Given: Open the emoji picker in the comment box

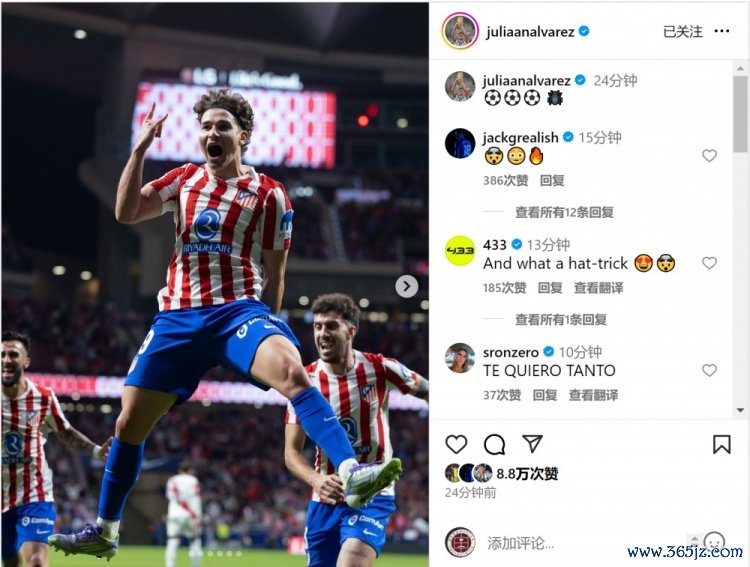Looking at the screenshot, I should pyautogui.click(x=714, y=542).
